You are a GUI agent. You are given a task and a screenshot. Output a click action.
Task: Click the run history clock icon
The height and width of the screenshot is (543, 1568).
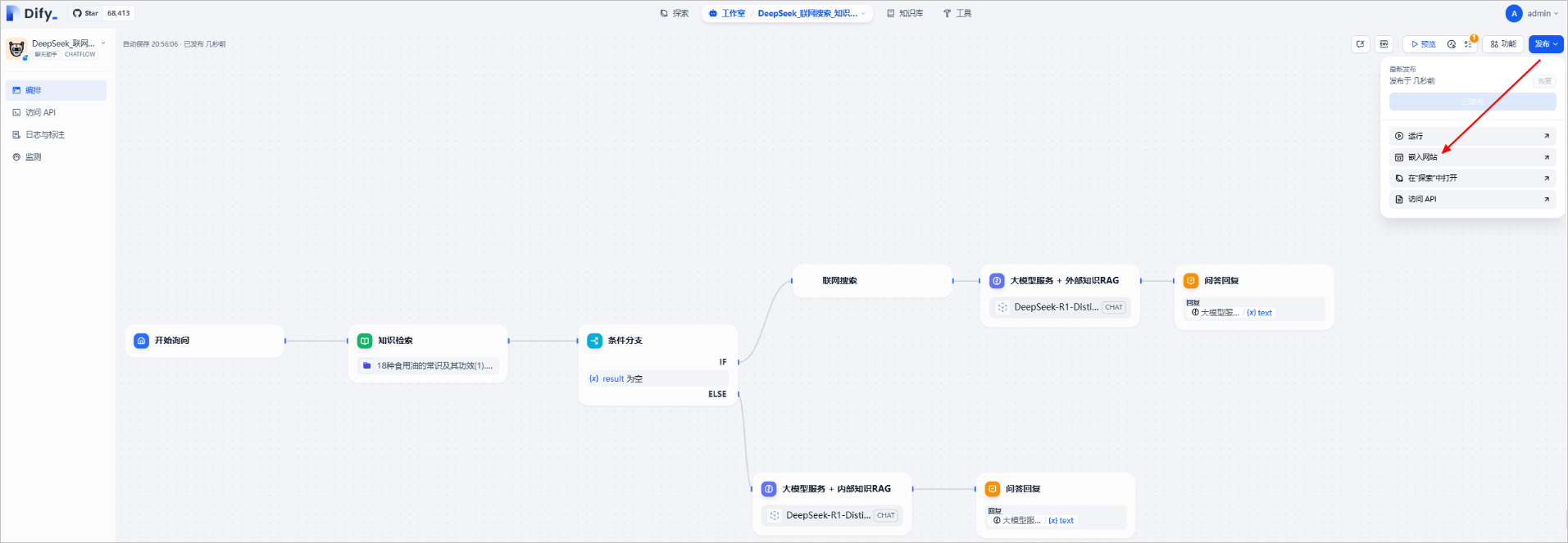[x=1452, y=44]
